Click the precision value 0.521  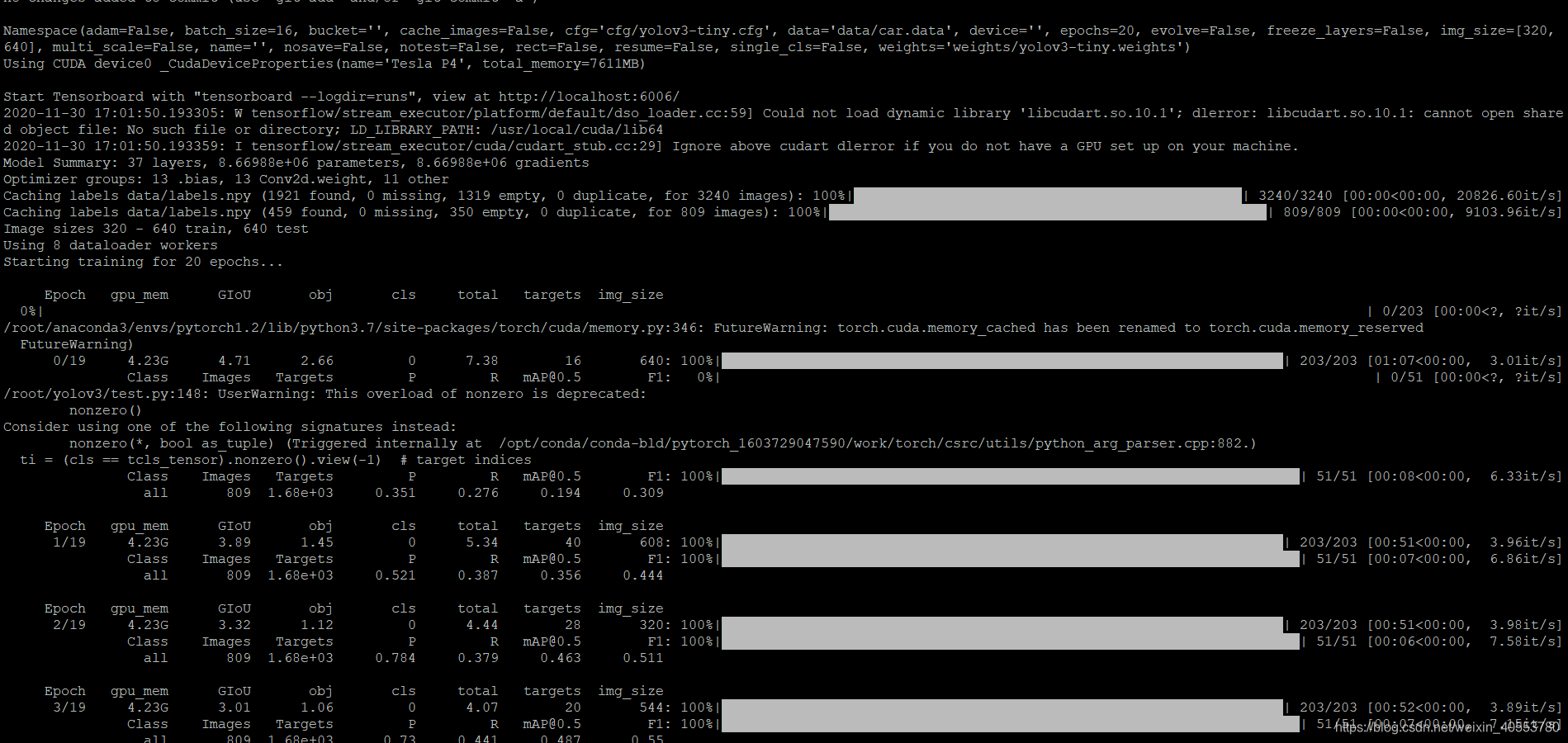coord(396,575)
